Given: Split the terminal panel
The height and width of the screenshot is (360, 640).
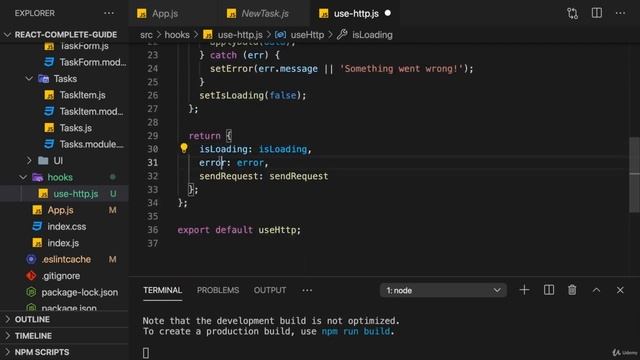Looking at the screenshot, I should click(x=549, y=290).
